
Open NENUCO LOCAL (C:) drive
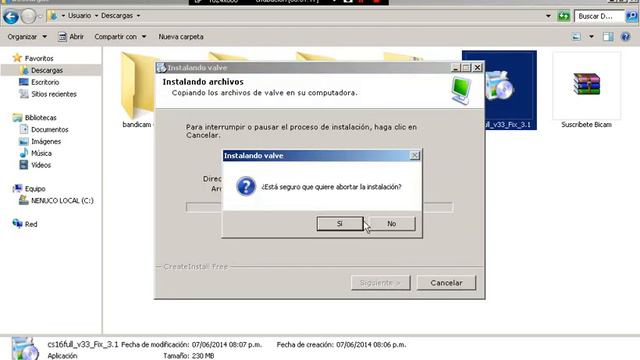pos(62,200)
